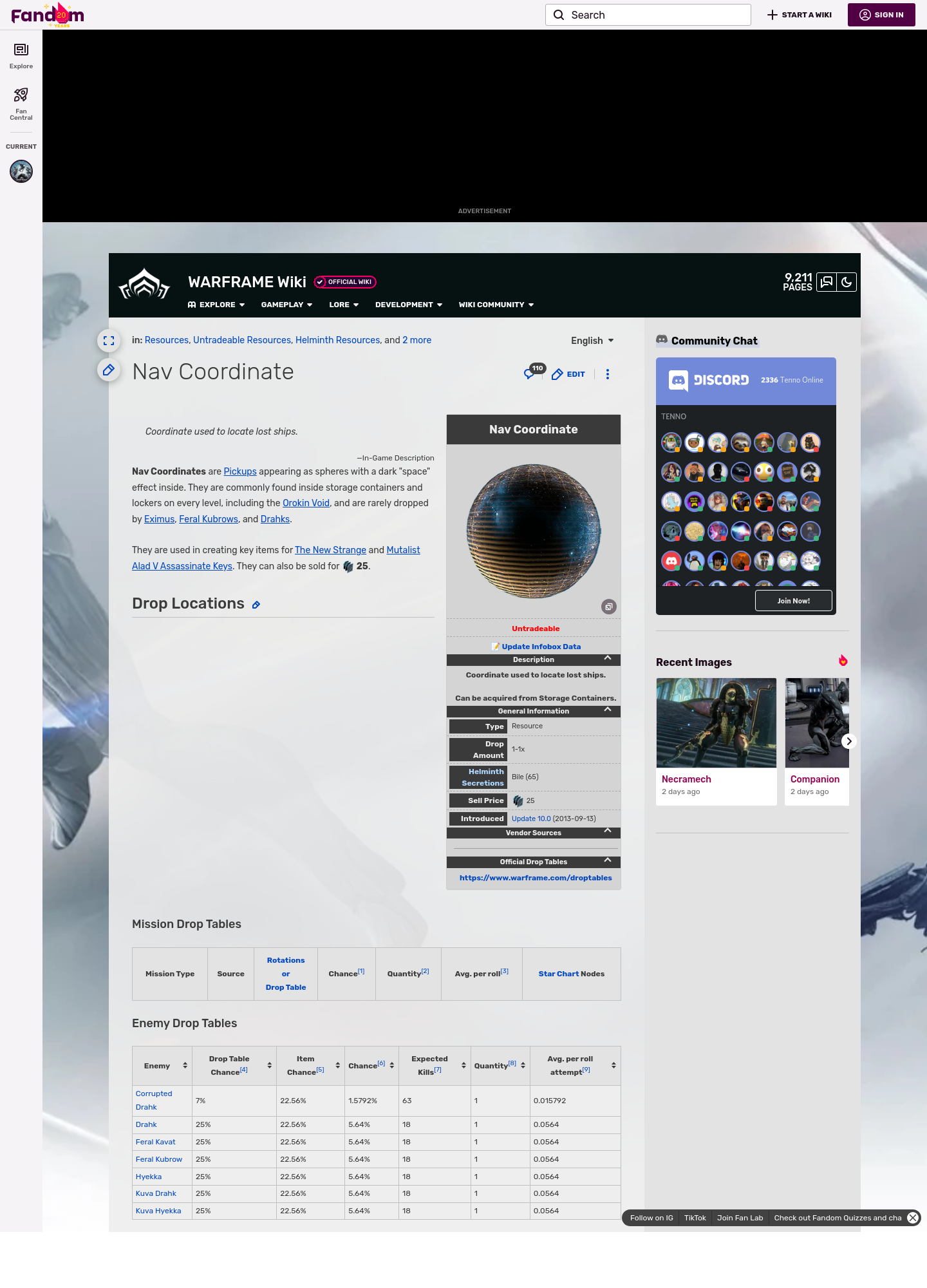Open the GAMEPLAY menu

pos(286,305)
